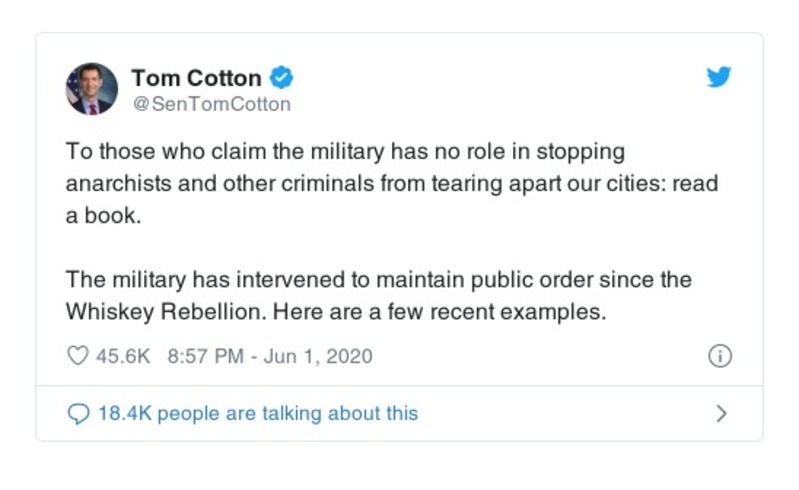Click "a book." ending the first paragraph

point(104,216)
